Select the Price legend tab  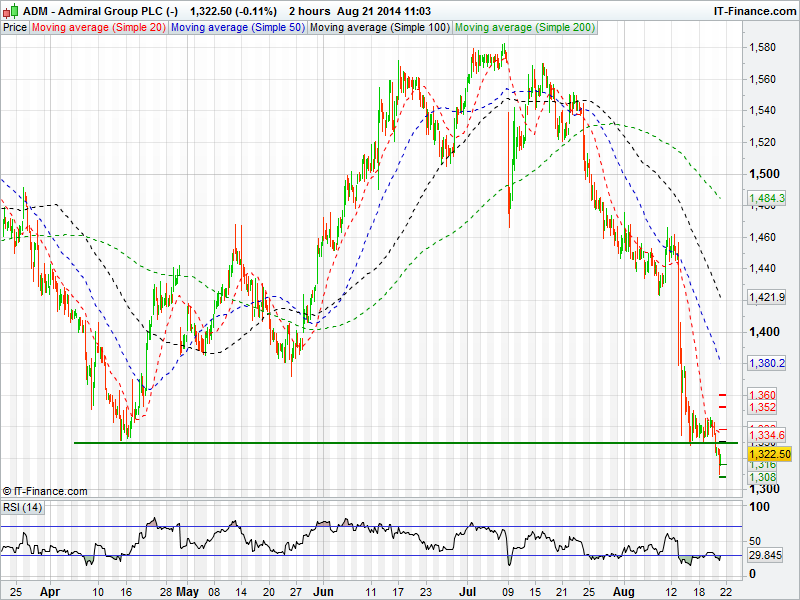coord(15,28)
